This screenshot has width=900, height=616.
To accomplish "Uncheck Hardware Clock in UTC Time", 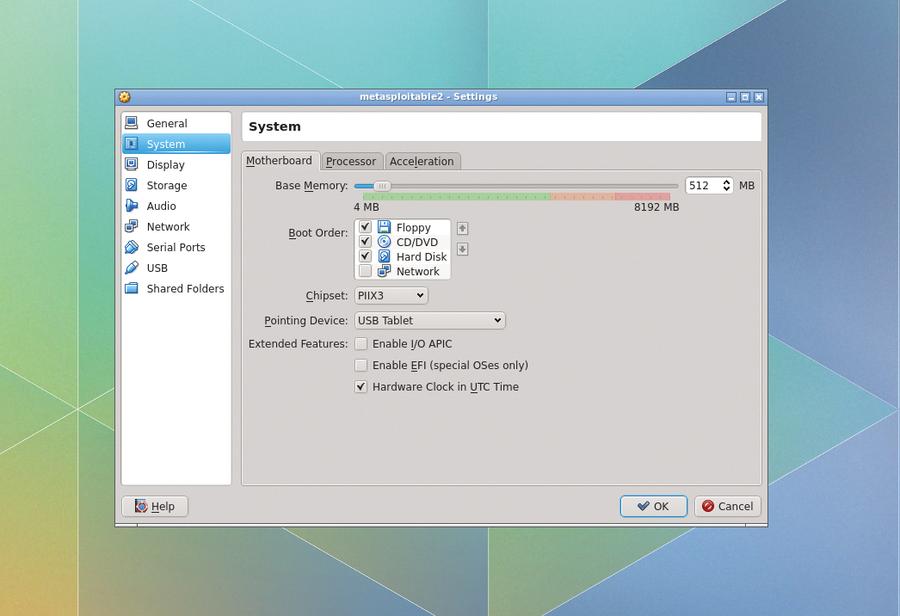I will [362, 387].
